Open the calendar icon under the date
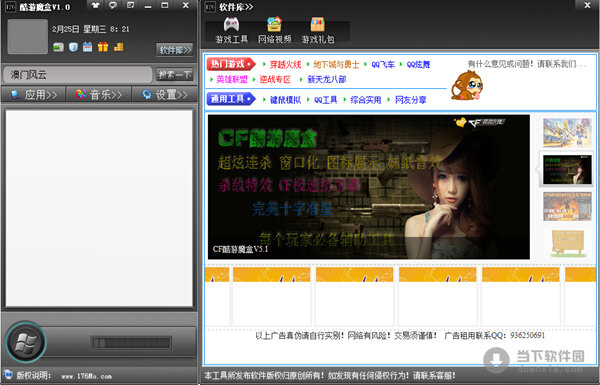The width and height of the screenshot is (600, 385). point(88,47)
